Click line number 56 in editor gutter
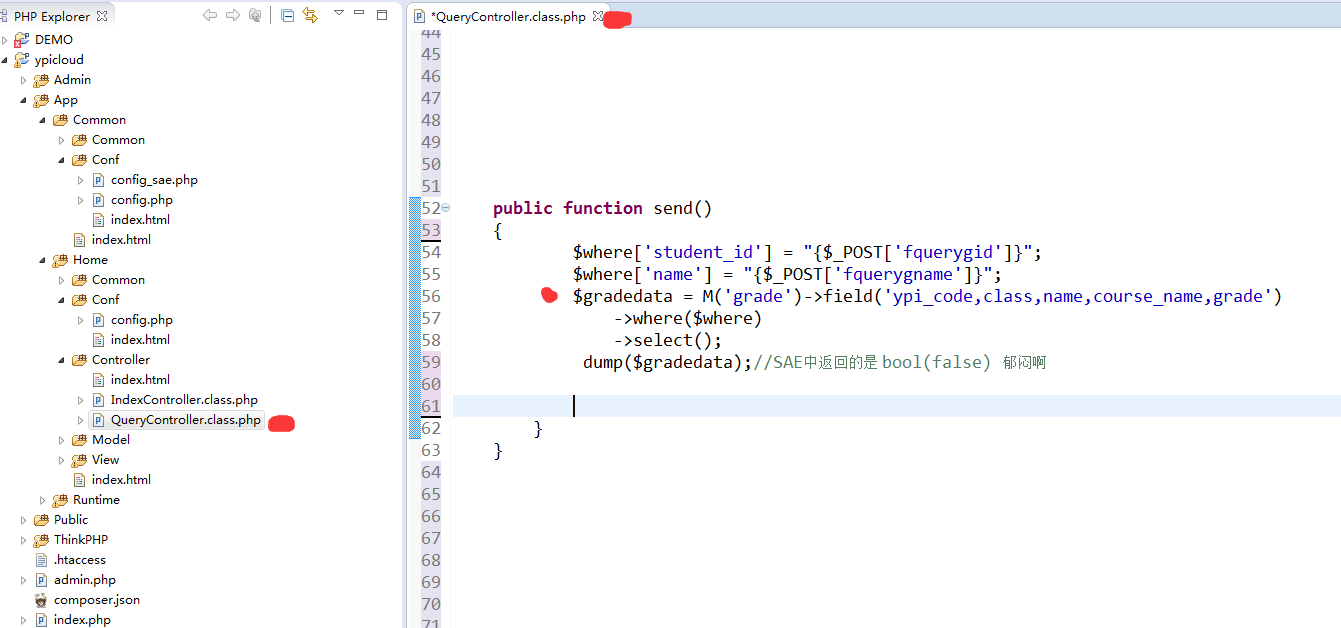The height and width of the screenshot is (628, 1341). click(431, 296)
